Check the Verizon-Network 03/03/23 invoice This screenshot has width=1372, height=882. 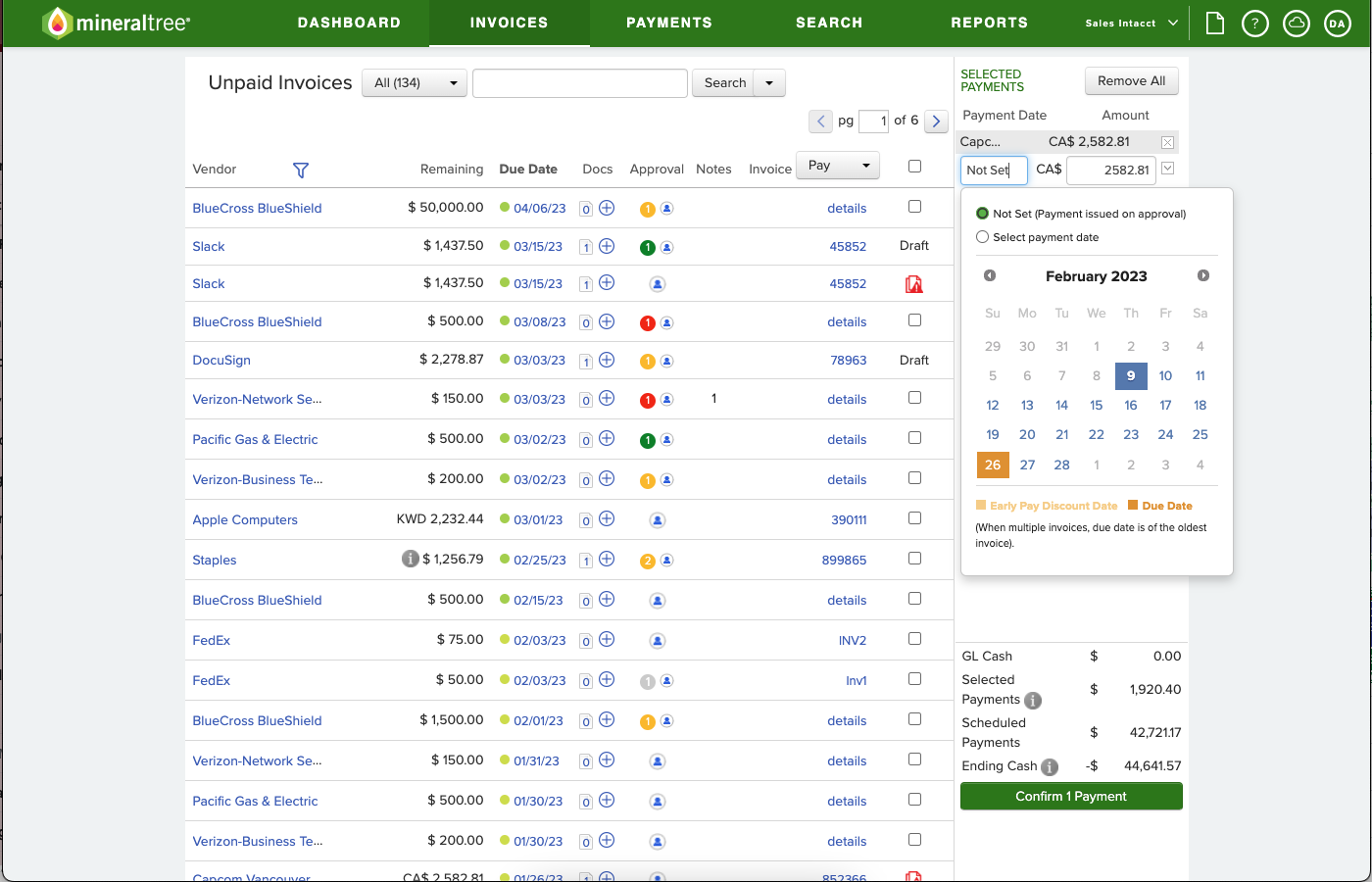(x=914, y=398)
